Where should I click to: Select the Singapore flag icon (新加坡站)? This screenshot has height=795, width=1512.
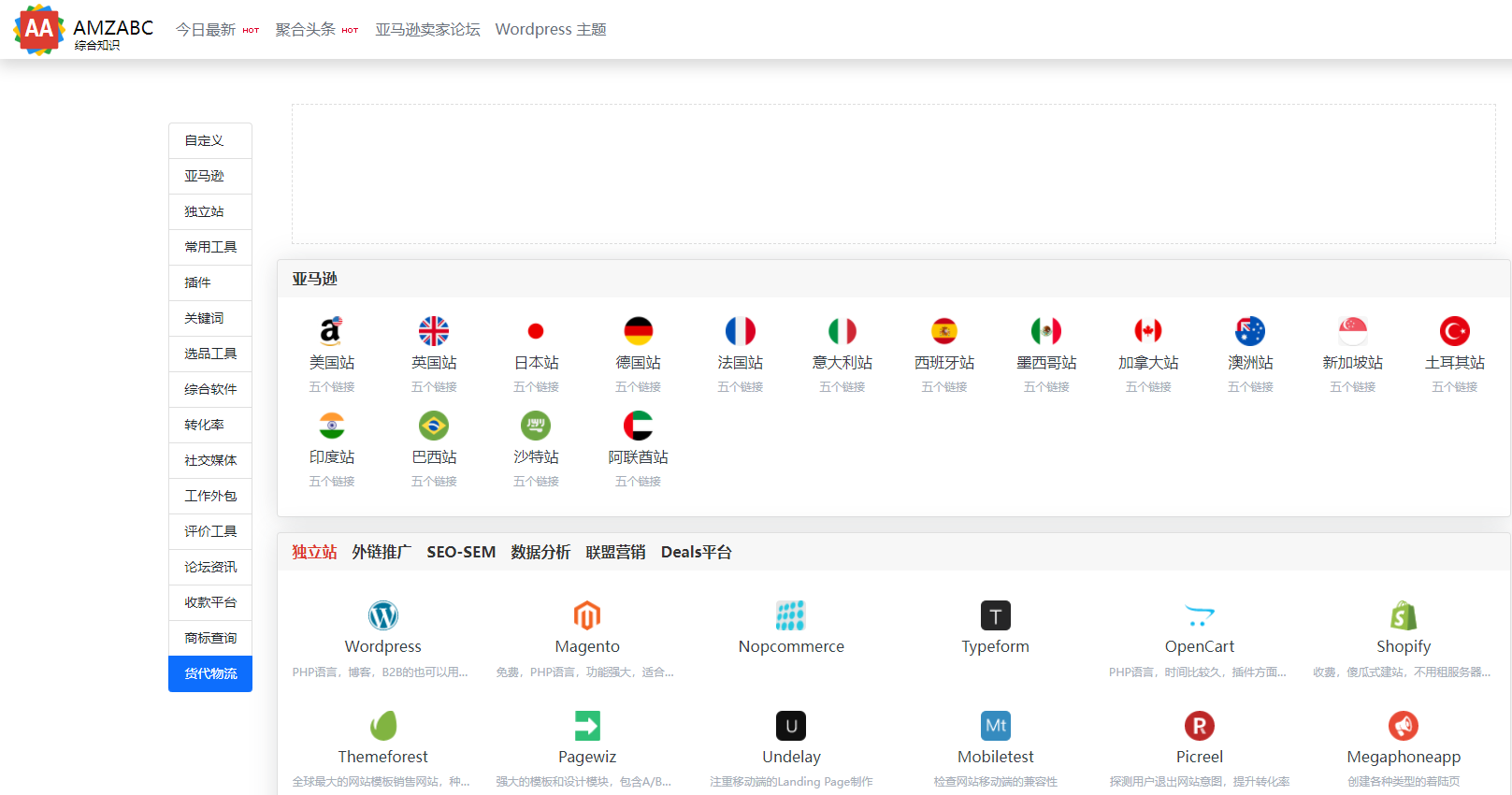click(x=1353, y=331)
